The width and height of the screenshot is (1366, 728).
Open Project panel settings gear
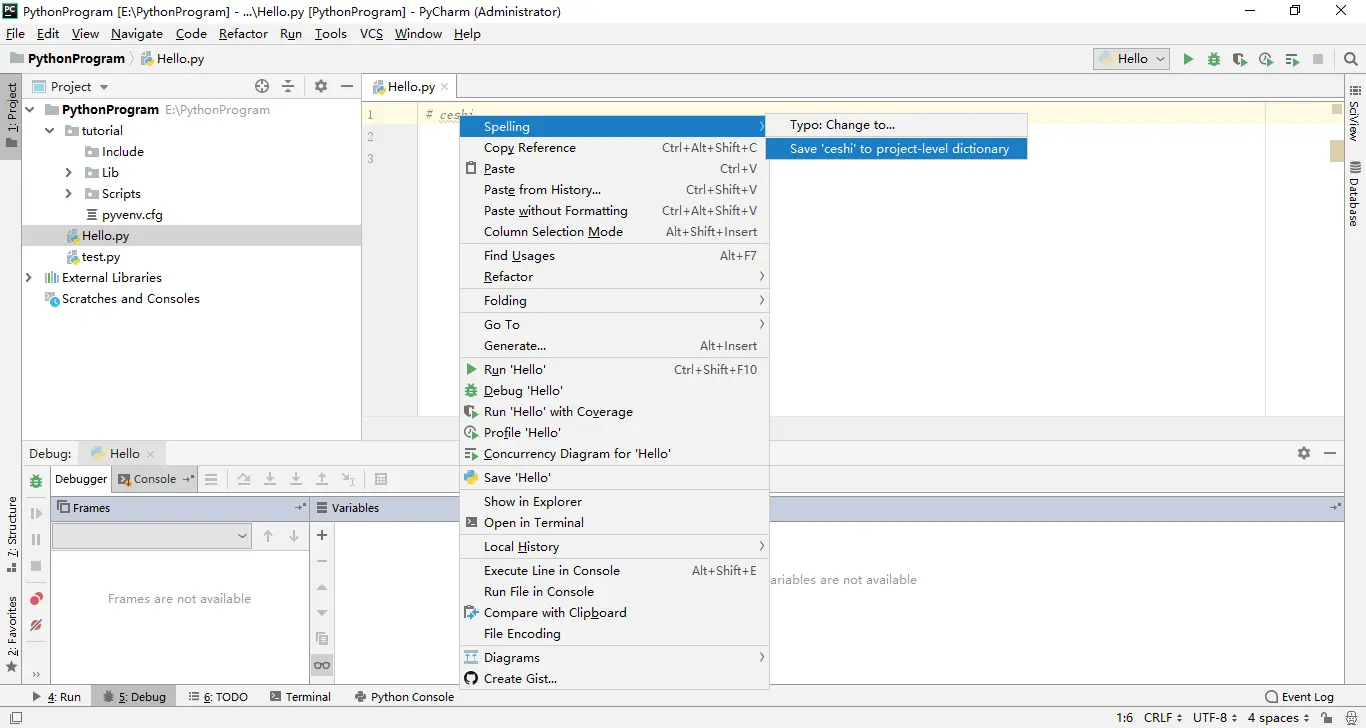[x=321, y=86]
